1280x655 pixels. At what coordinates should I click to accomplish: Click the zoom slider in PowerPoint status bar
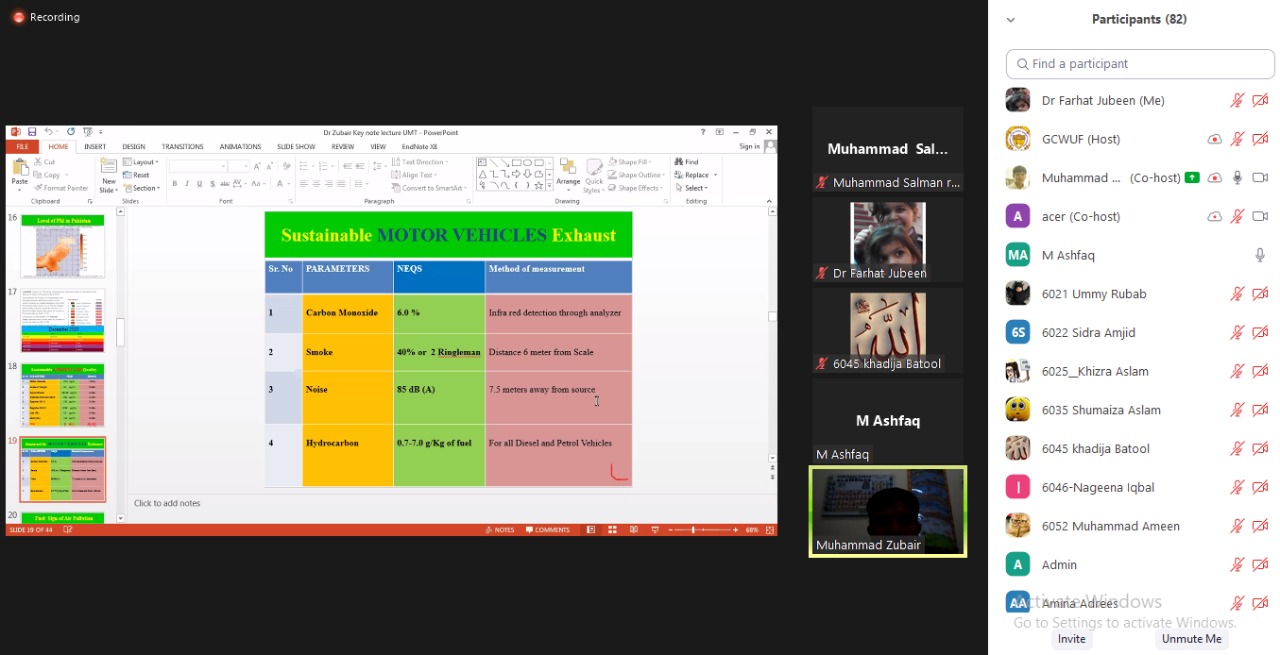[x=702, y=530]
